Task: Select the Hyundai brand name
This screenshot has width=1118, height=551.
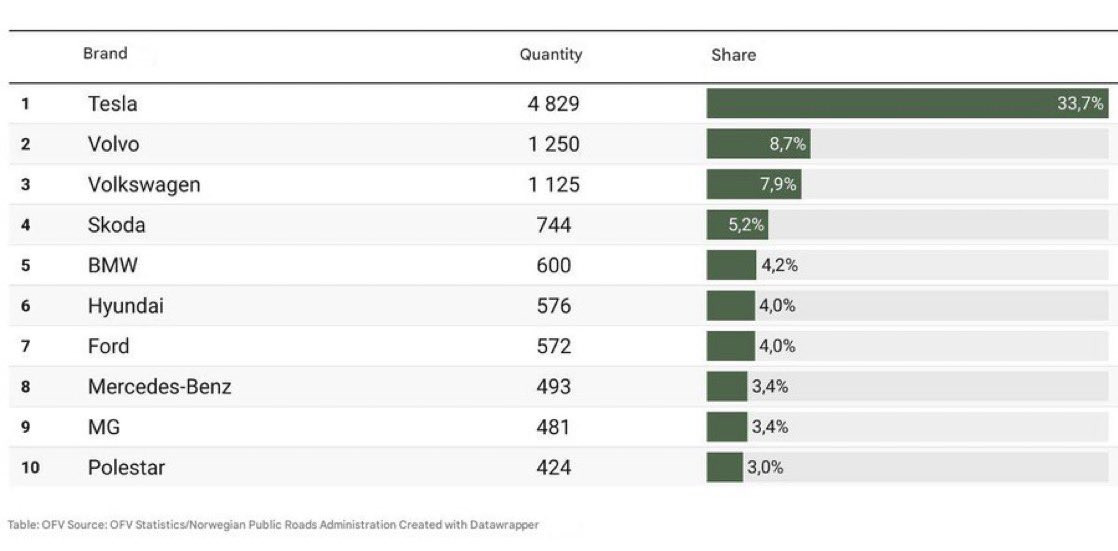Action: (126, 306)
